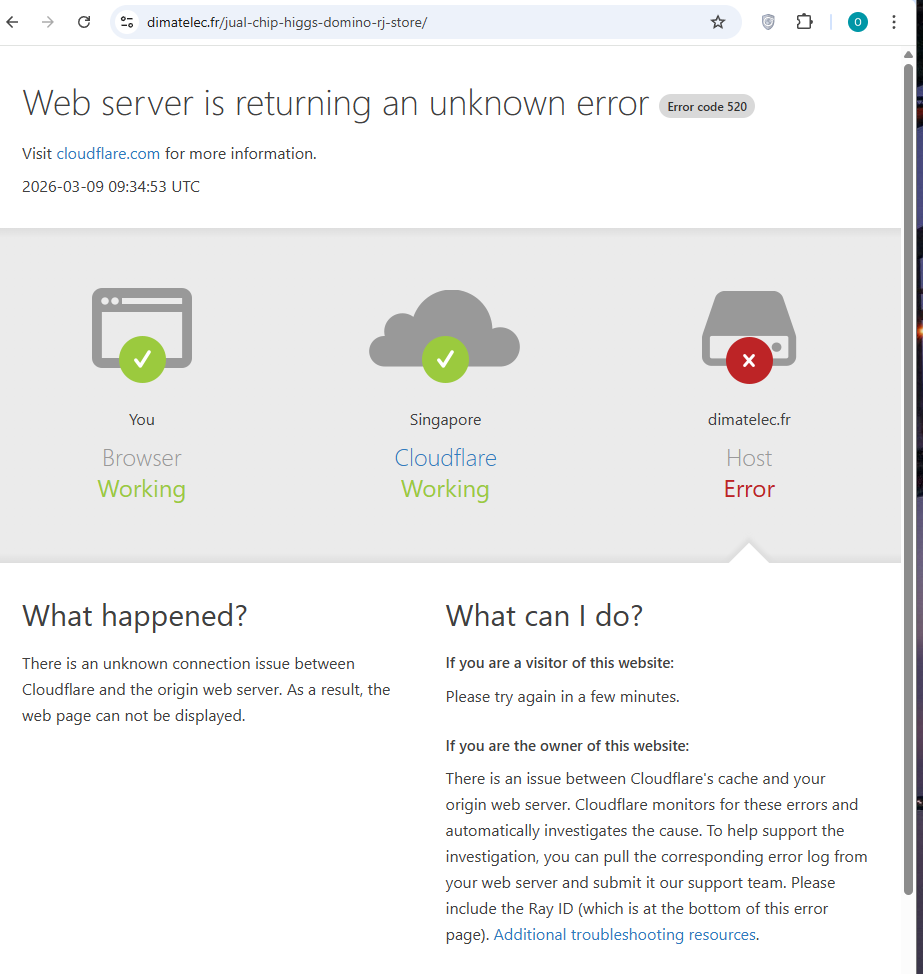Open the profile avatar menu
This screenshot has height=974, width=923.
pos(858,22)
